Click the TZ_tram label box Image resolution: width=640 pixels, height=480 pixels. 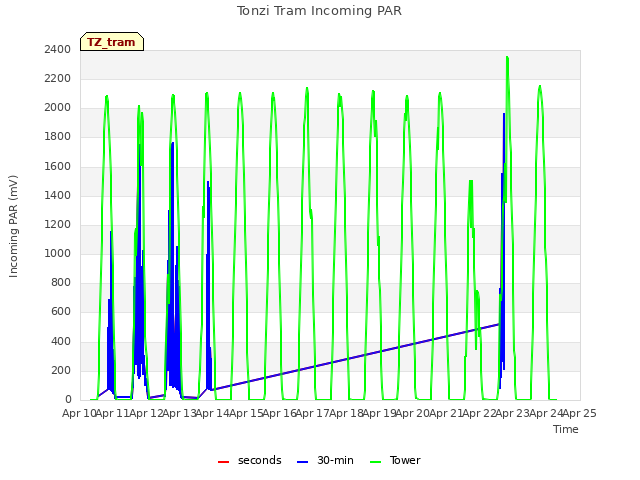pyautogui.click(x=112, y=42)
